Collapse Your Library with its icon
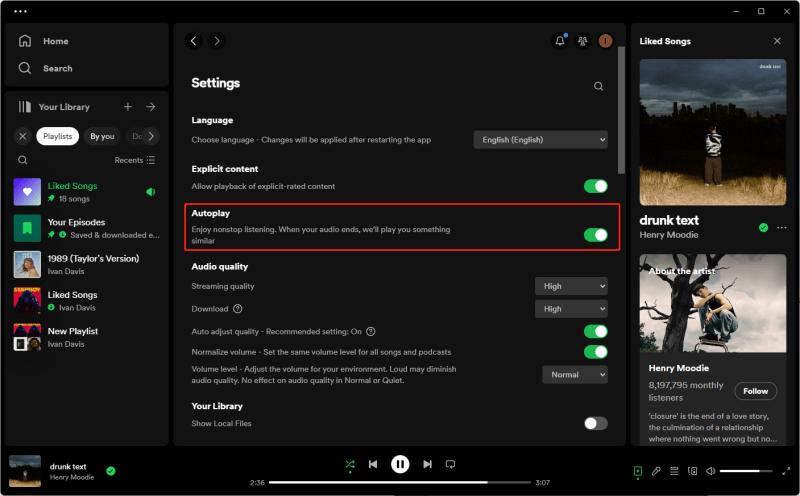 [x=24, y=107]
